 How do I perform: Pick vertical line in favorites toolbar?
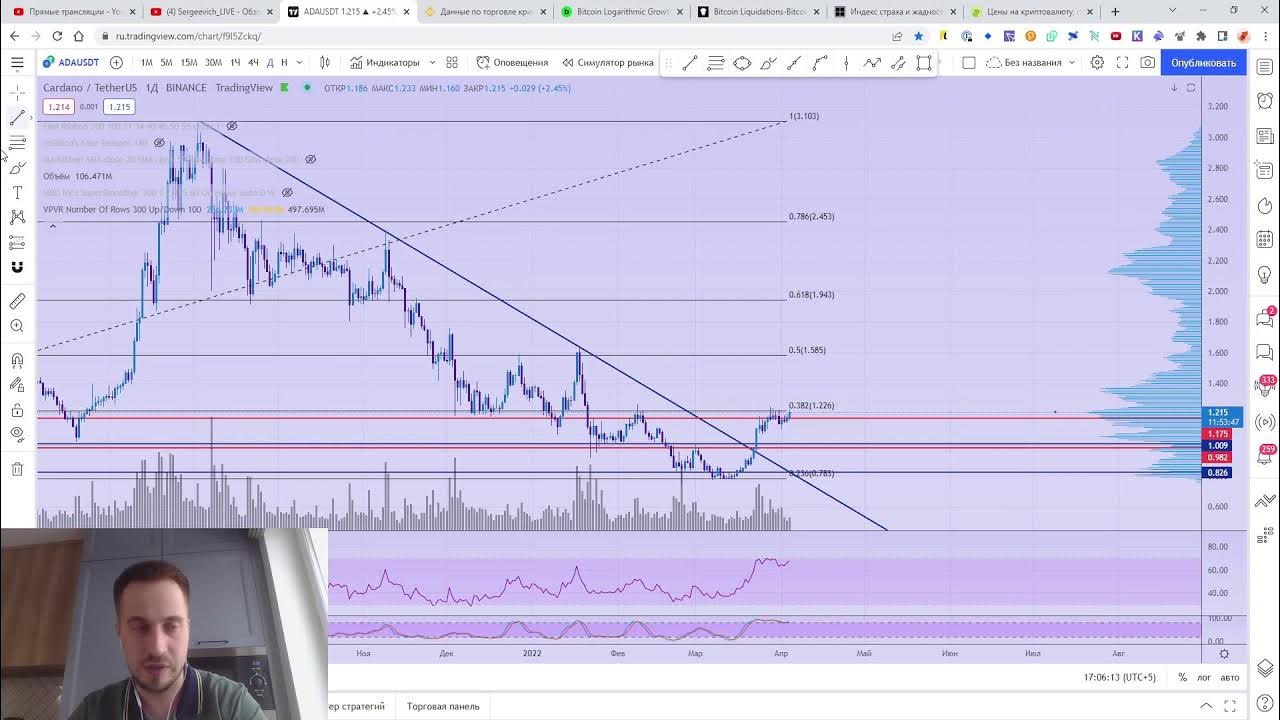846,63
